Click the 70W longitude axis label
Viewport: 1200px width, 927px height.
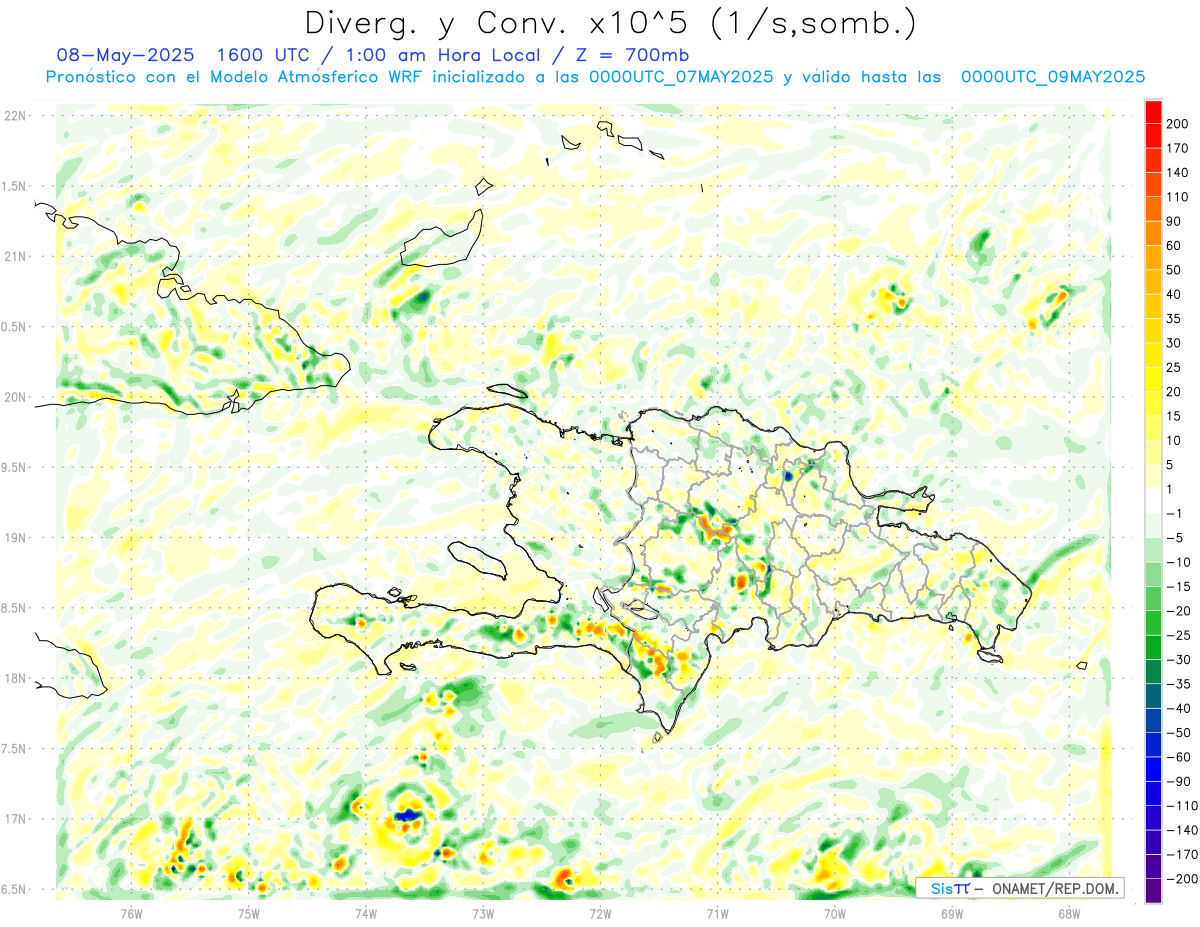[x=834, y=912]
